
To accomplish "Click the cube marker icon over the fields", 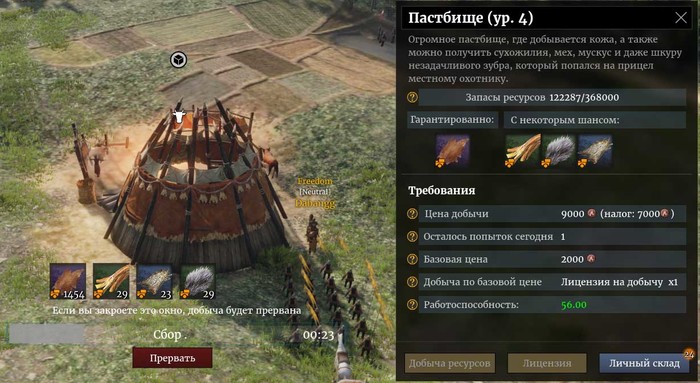I will click(179, 59).
